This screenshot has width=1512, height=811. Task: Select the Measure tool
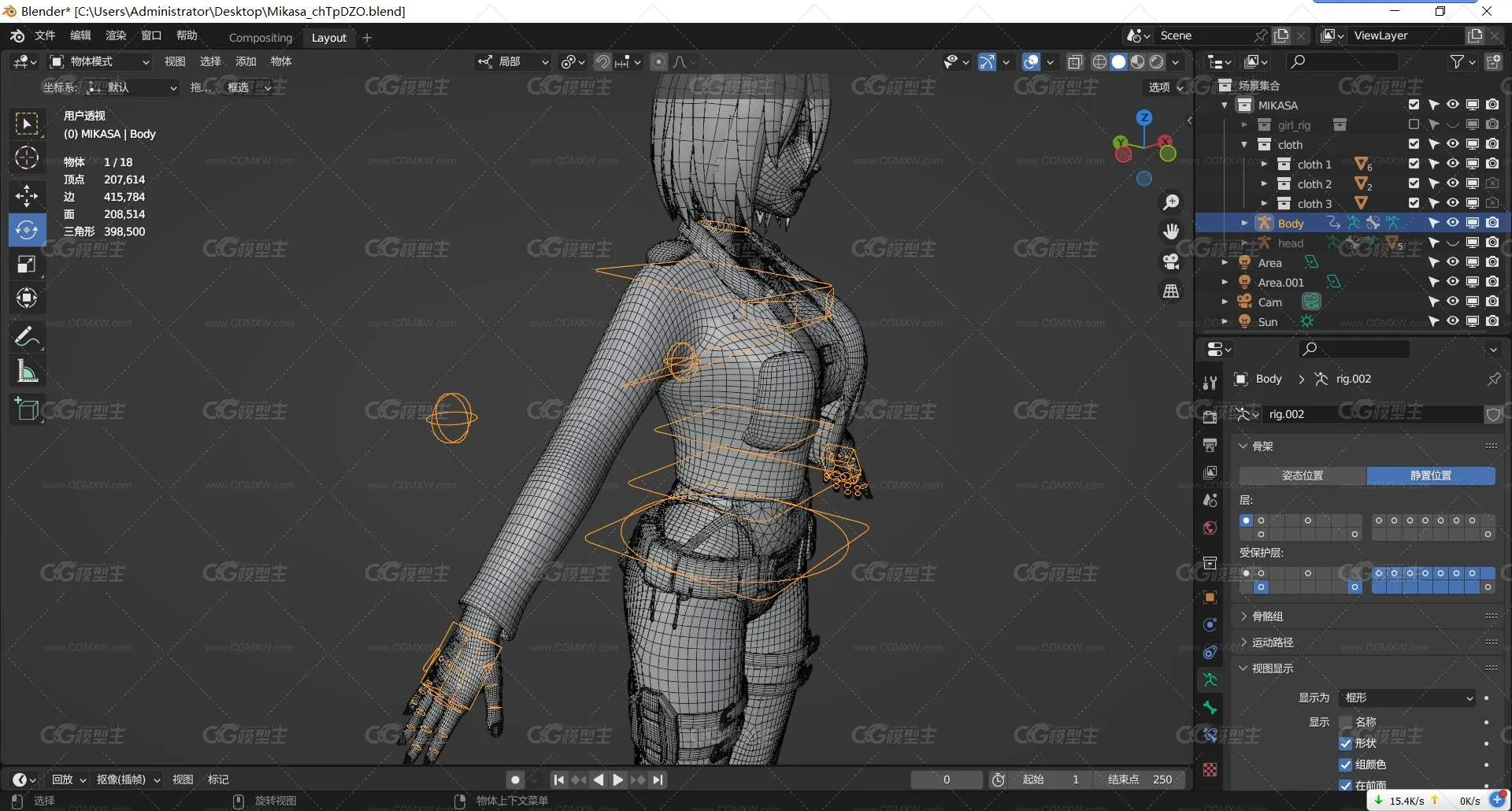(x=27, y=371)
